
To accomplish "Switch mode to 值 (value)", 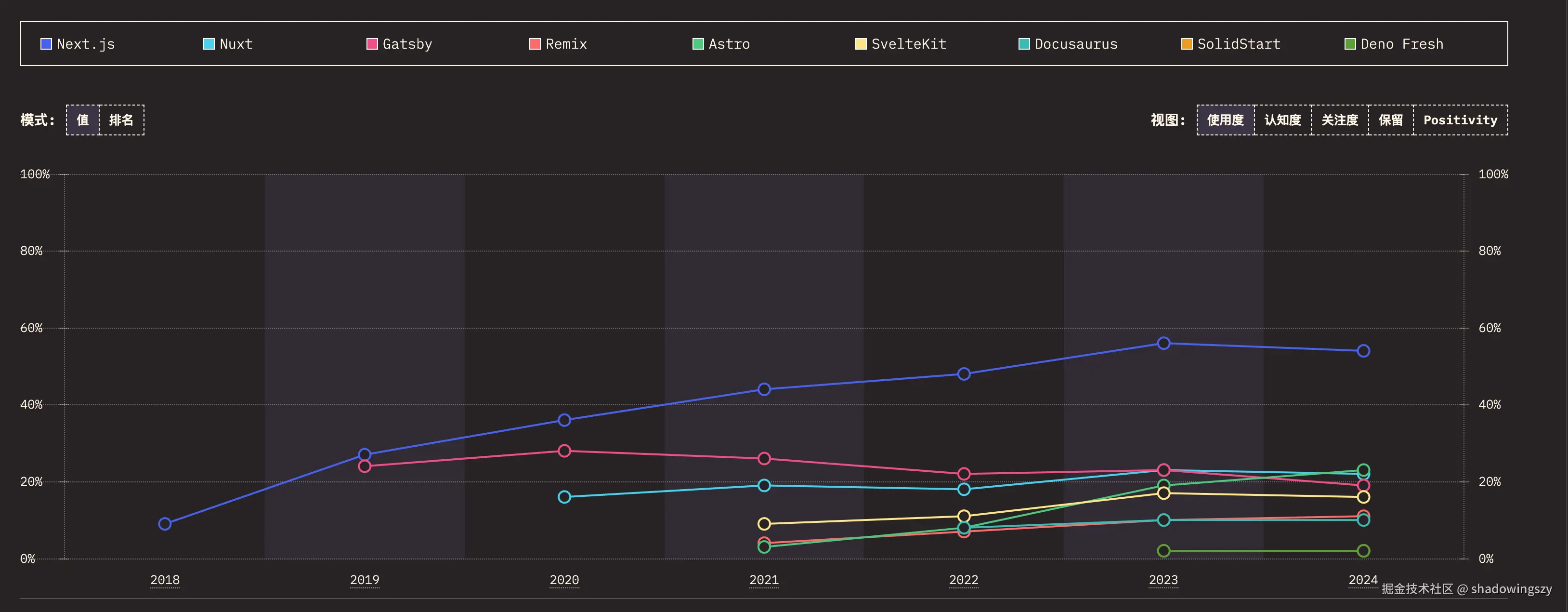I will pos(83,120).
